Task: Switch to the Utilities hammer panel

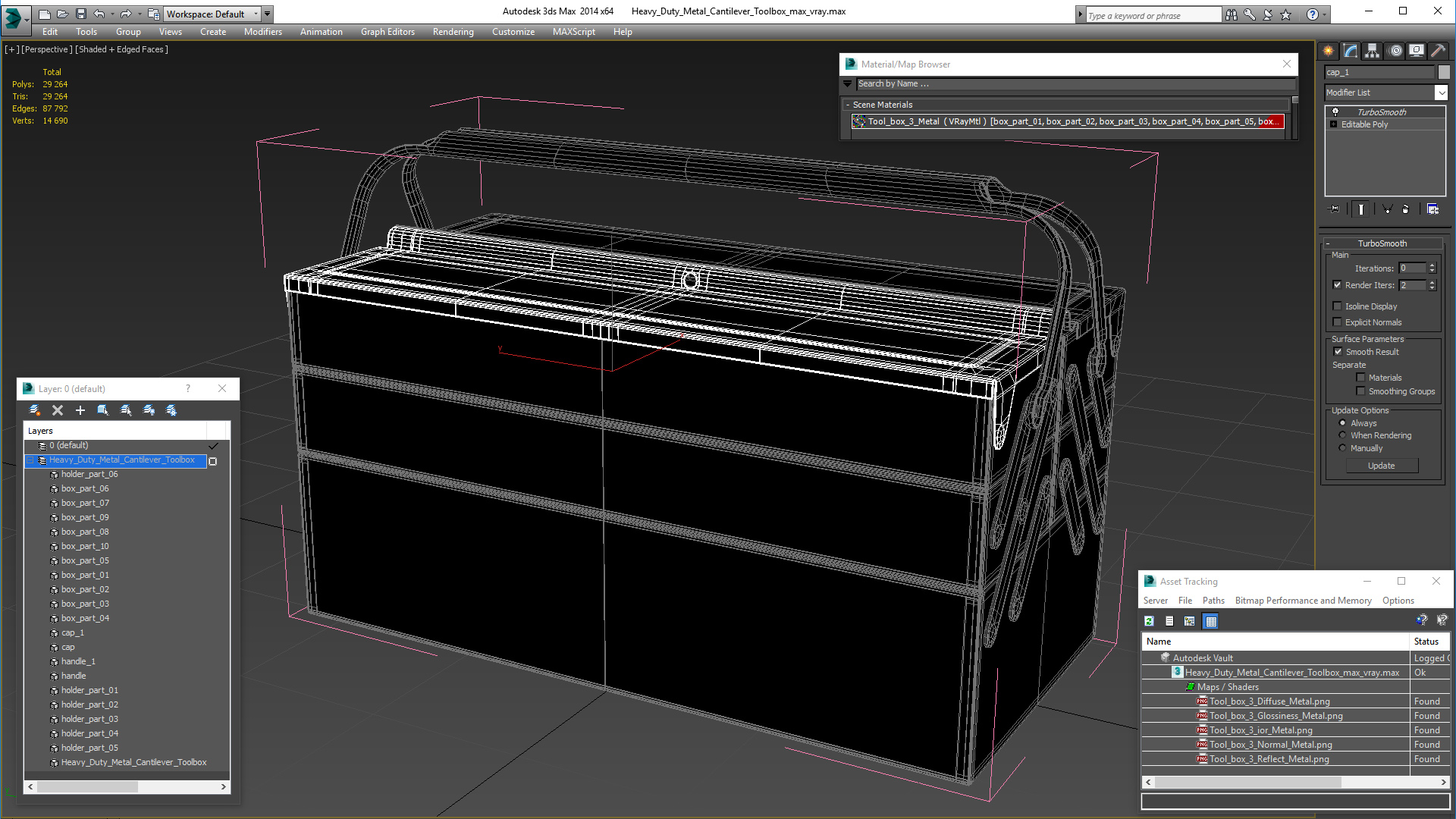Action: [1438, 51]
